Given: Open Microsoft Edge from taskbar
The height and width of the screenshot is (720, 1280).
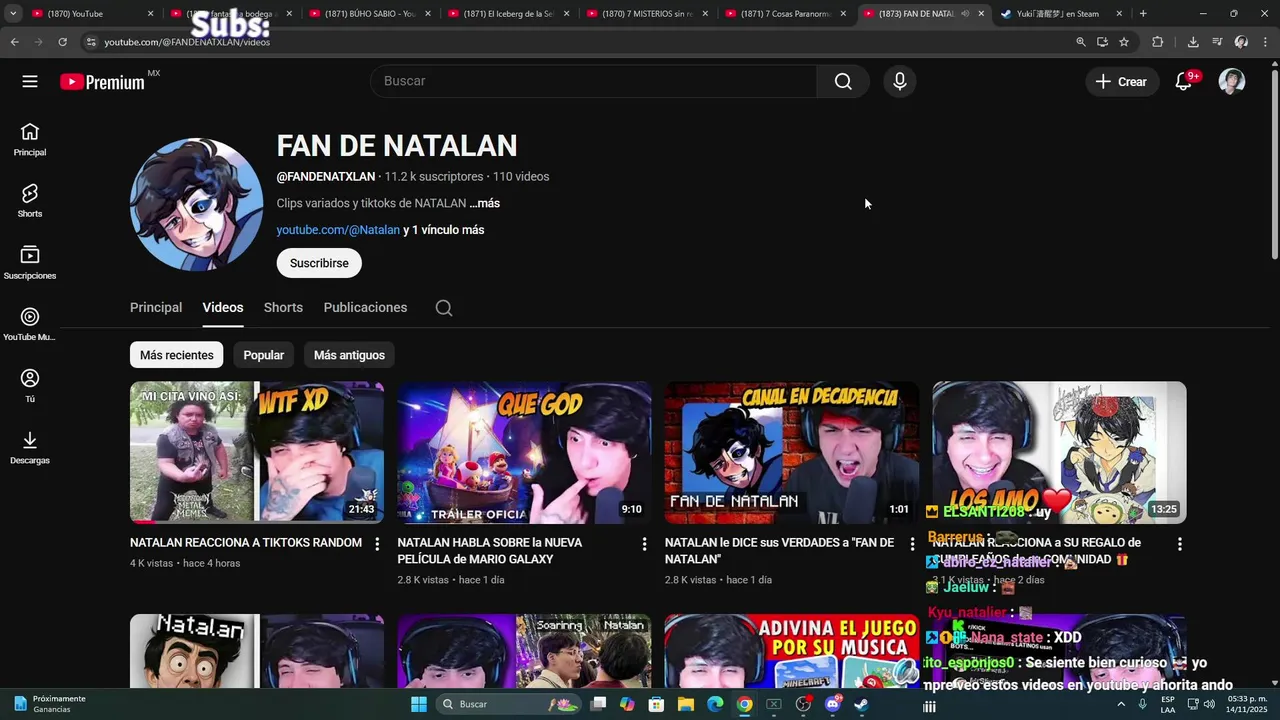Looking at the screenshot, I should 715,704.
